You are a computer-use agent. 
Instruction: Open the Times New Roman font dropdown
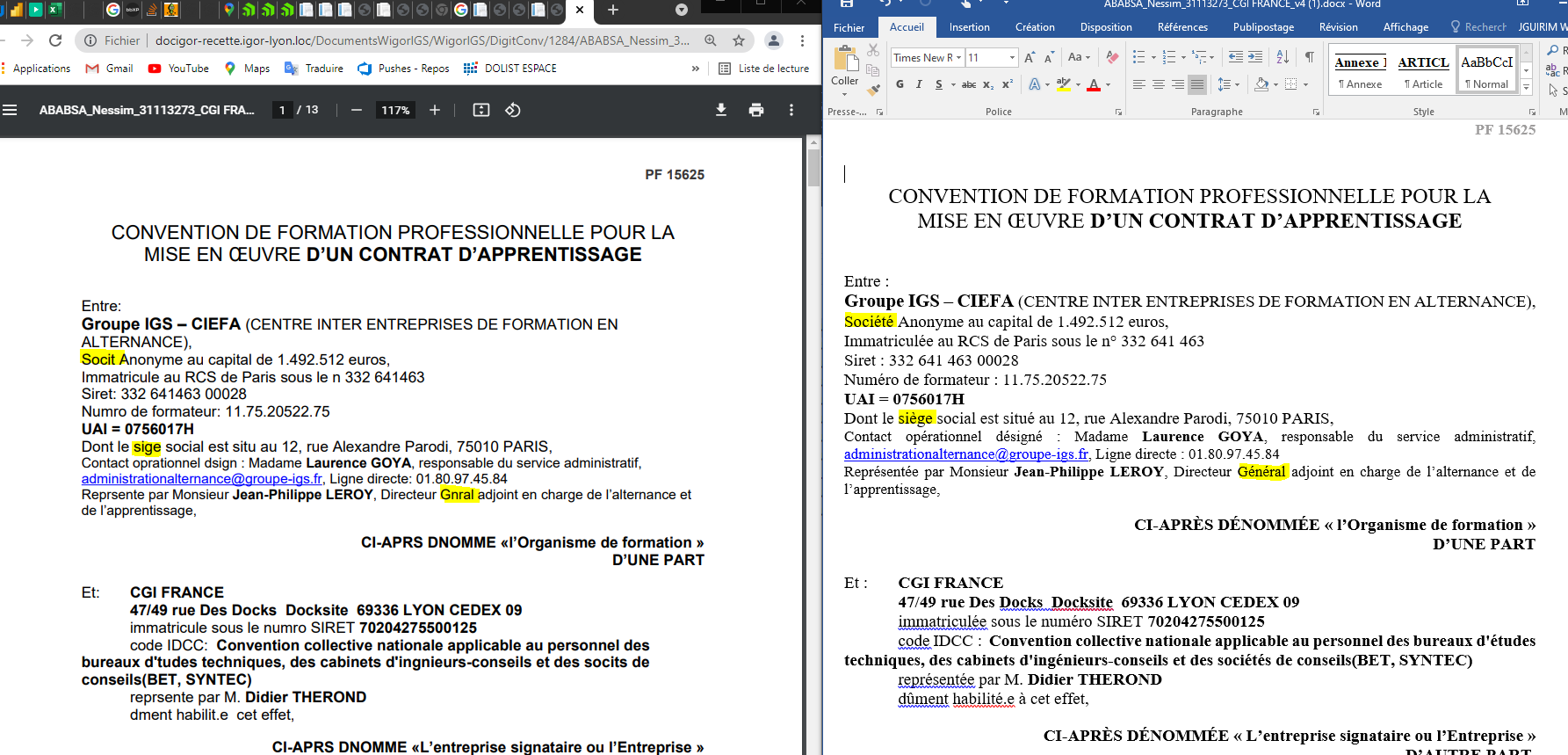[x=957, y=58]
